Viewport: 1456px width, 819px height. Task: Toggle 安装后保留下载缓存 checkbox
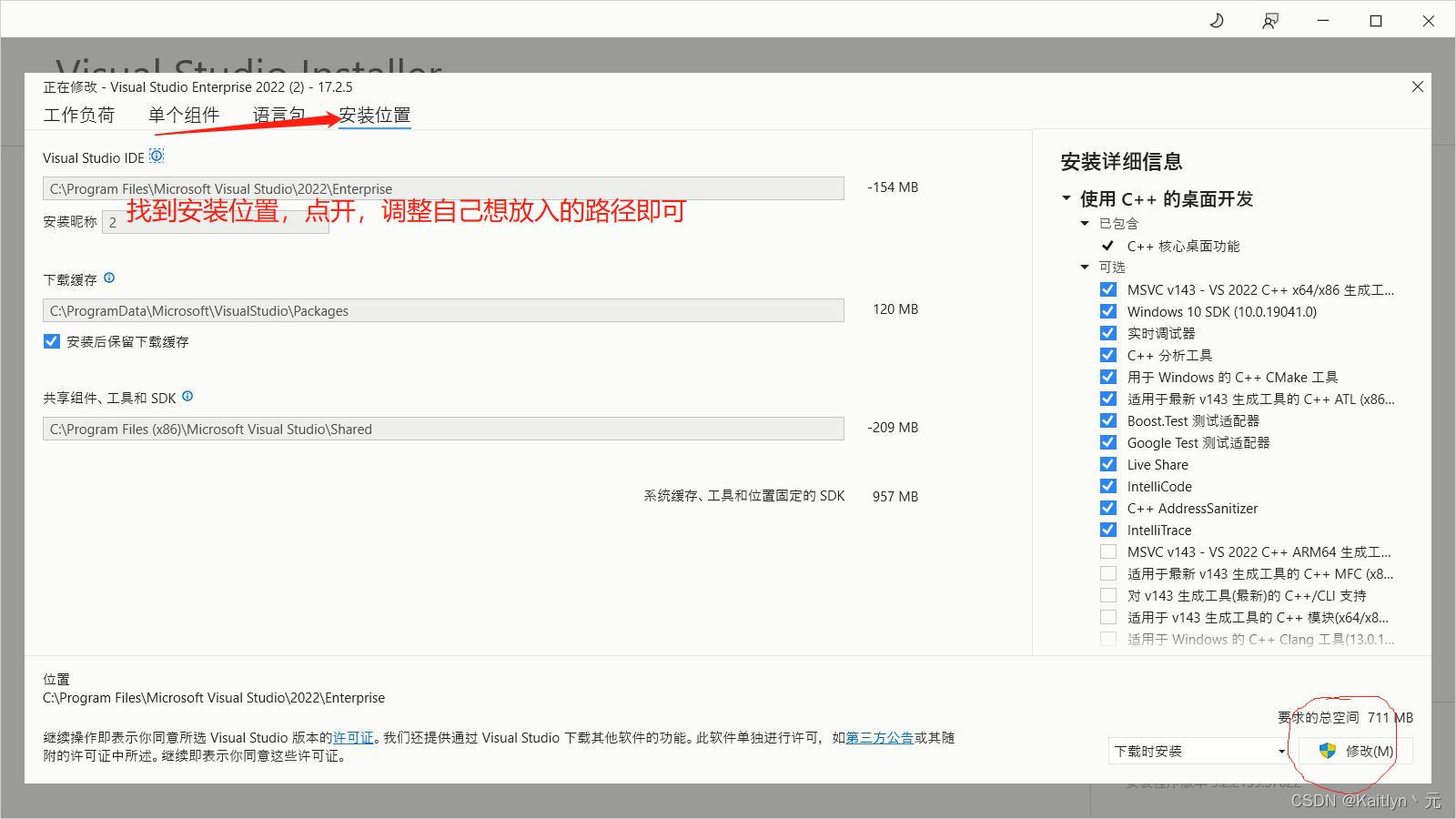tap(51, 341)
